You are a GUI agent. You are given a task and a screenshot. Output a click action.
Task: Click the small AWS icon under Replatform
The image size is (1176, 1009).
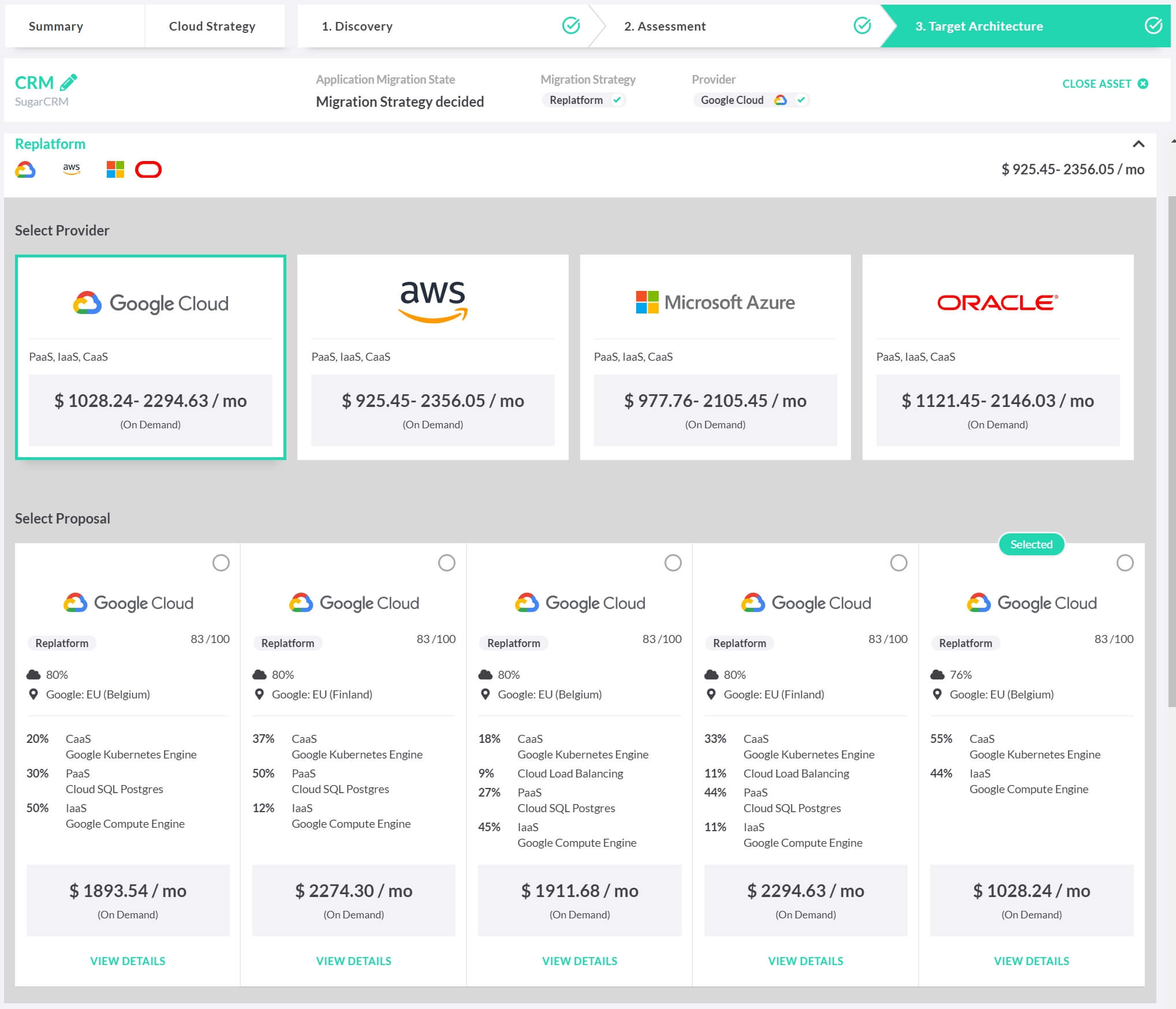pyautogui.click(x=72, y=169)
